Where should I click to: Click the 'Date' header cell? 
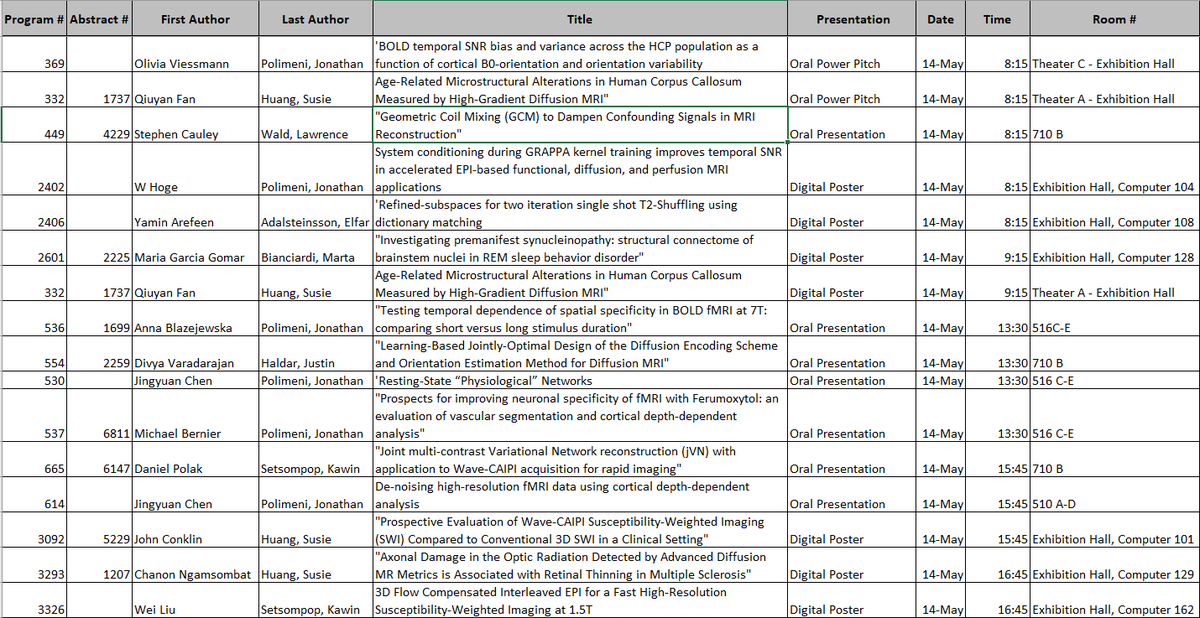tap(940, 19)
